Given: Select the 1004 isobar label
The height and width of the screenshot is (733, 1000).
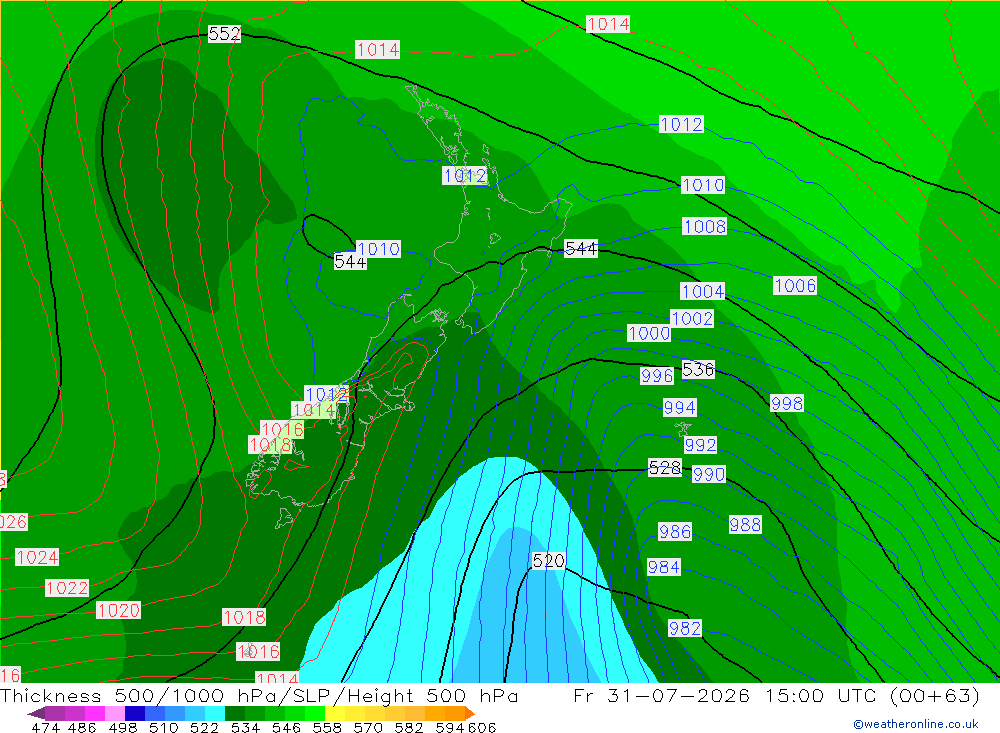Looking at the screenshot, I should point(702,292).
